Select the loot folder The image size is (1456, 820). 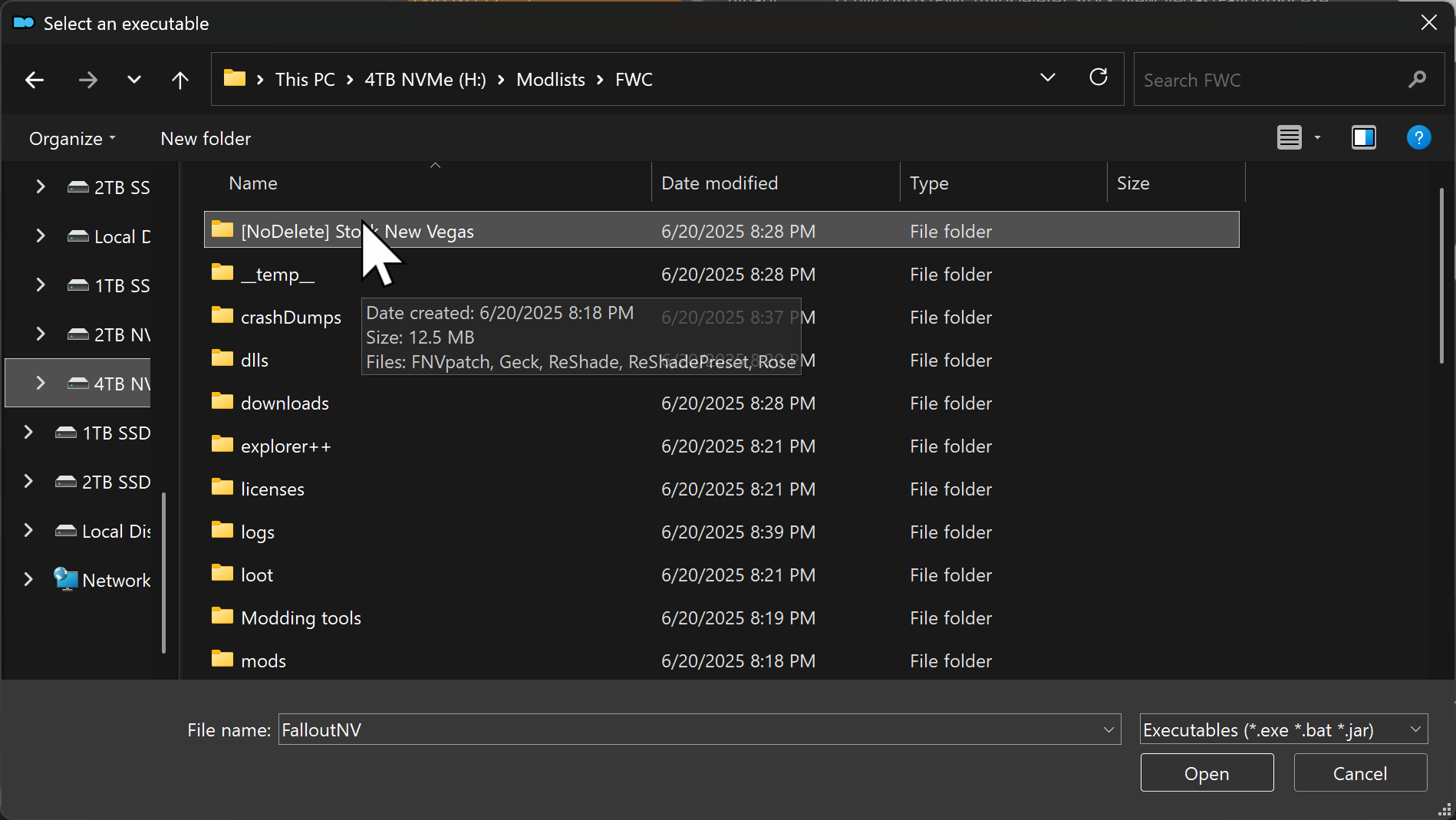pyautogui.click(x=721, y=575)
